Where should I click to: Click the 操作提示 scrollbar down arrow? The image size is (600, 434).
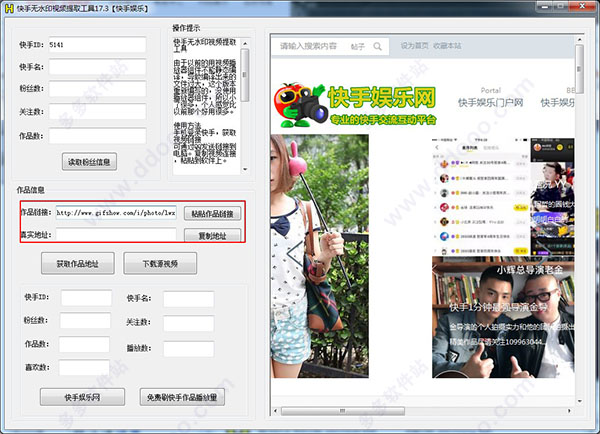click(x=245, y=169)
